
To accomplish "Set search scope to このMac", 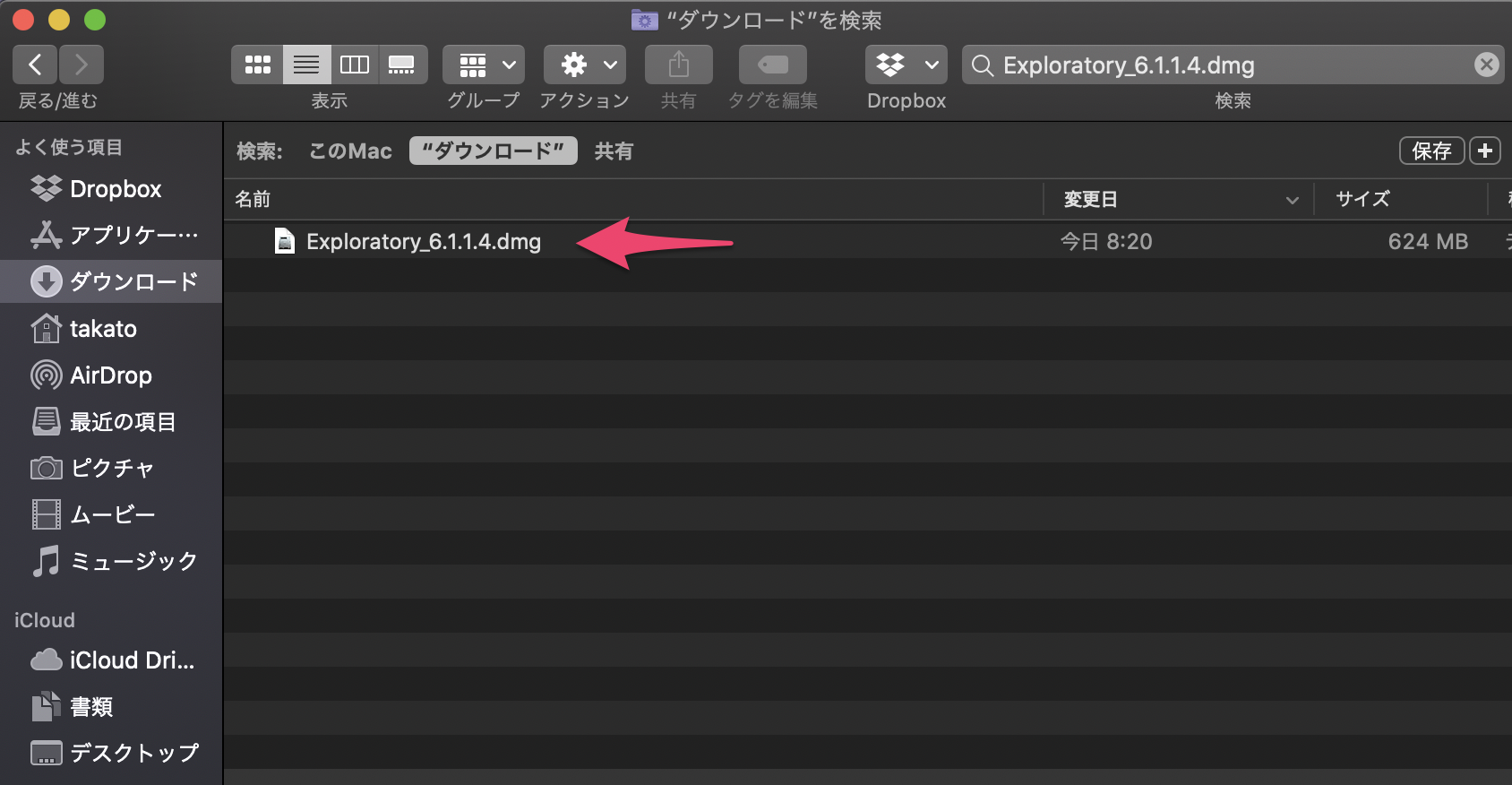I will (350, 151).
